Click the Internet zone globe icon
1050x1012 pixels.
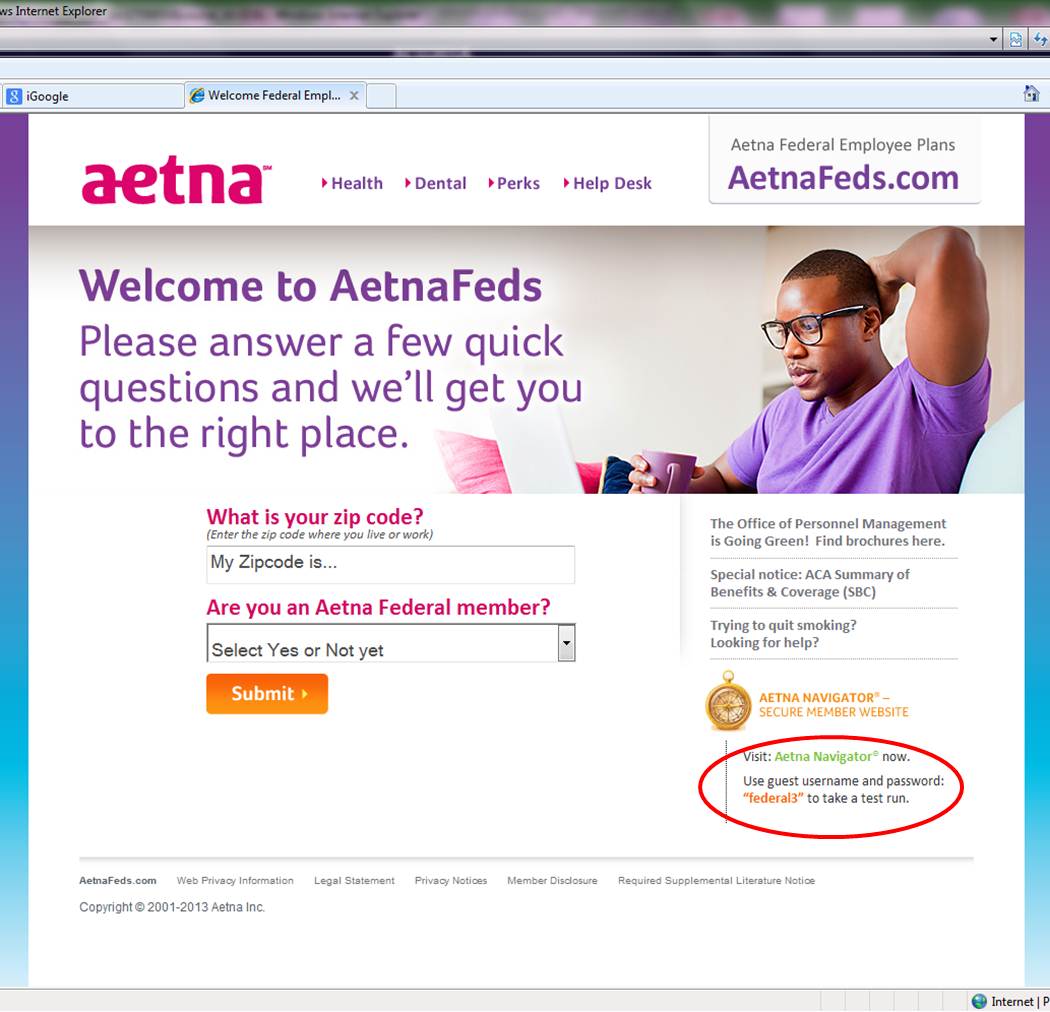coord(979,1001)
